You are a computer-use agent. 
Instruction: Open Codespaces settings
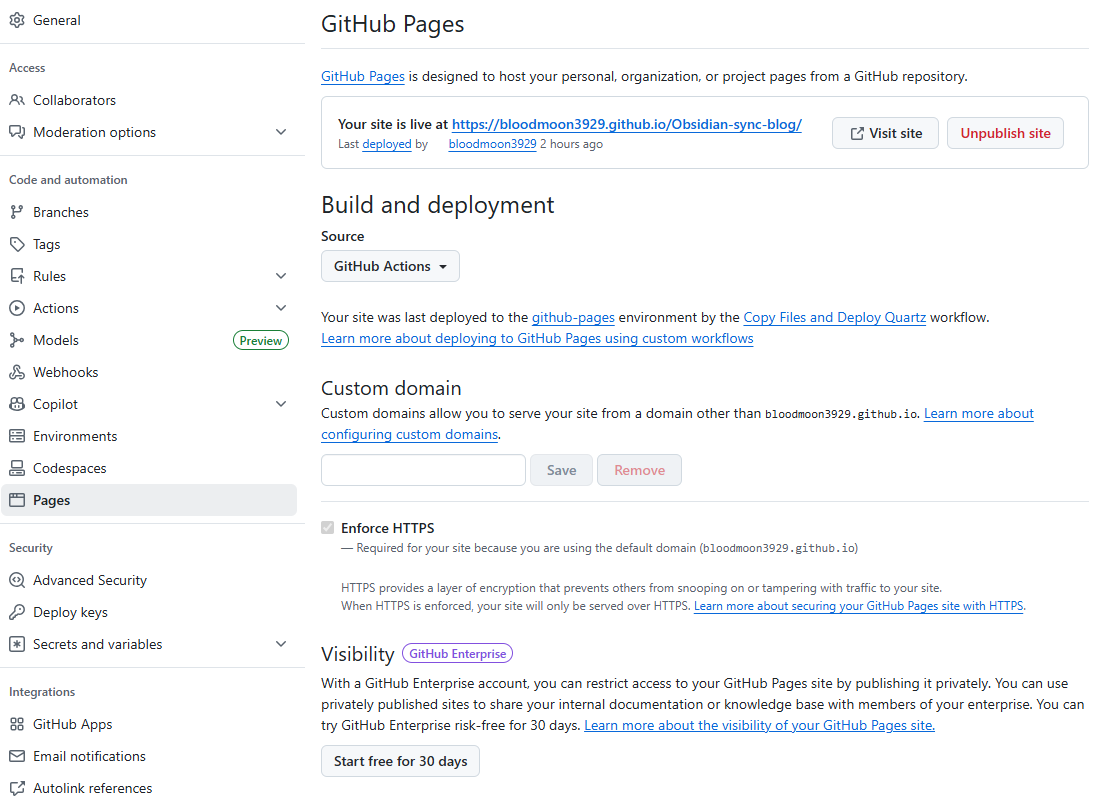click(149, 468)
